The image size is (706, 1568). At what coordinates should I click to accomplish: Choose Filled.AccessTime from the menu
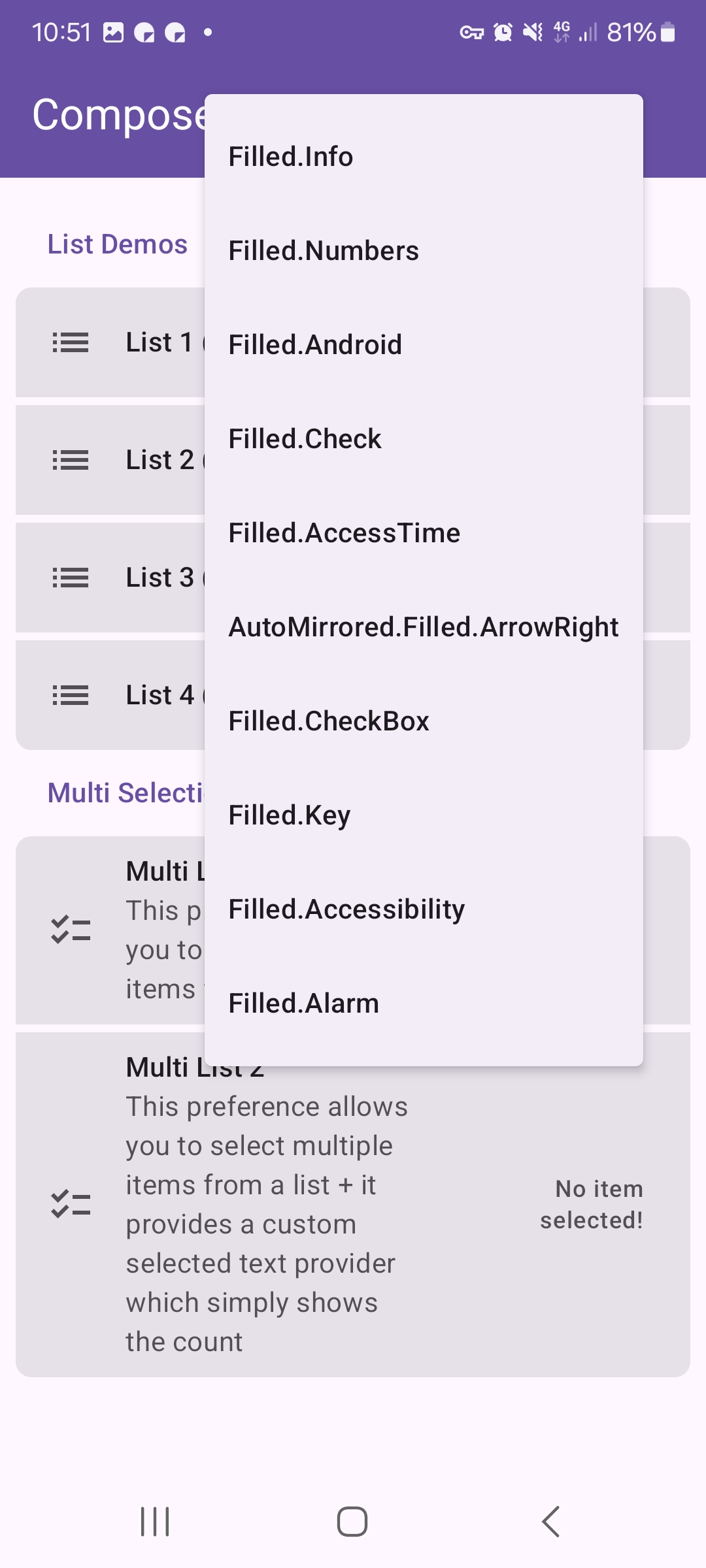click(424, 533)
